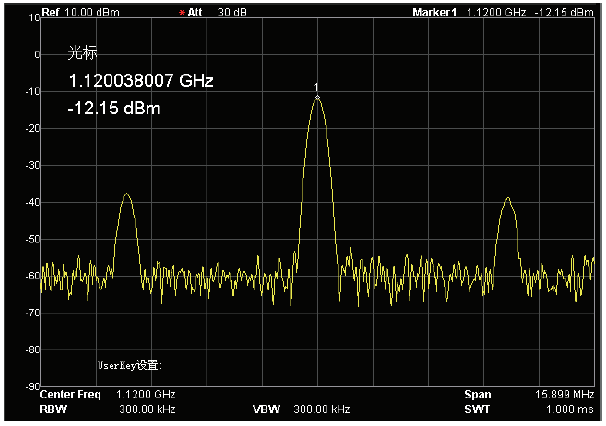The image size is (606, 426).
Task: Click the RBW value 300.00 kHz
Action: (x=147, y=409)
